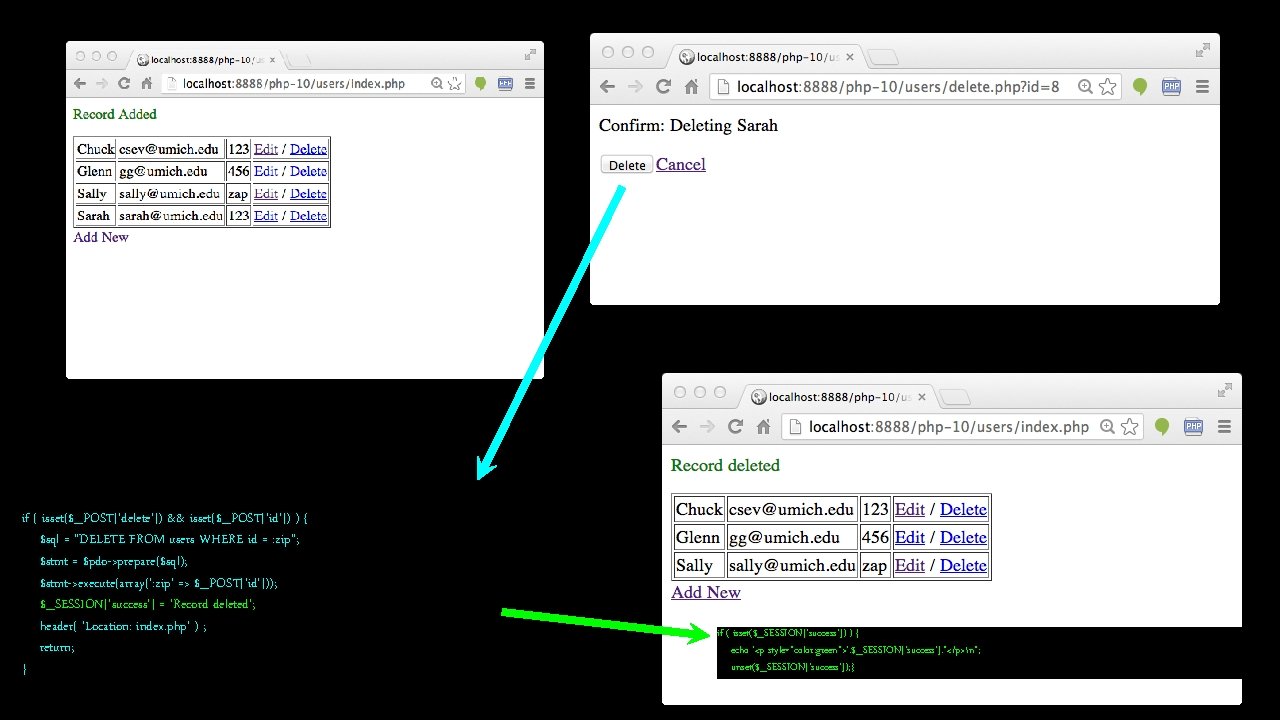This screenshot has height=720, width=1280.
Task: Open a new tab in the delete.php window
Action: tap(884, 57)
